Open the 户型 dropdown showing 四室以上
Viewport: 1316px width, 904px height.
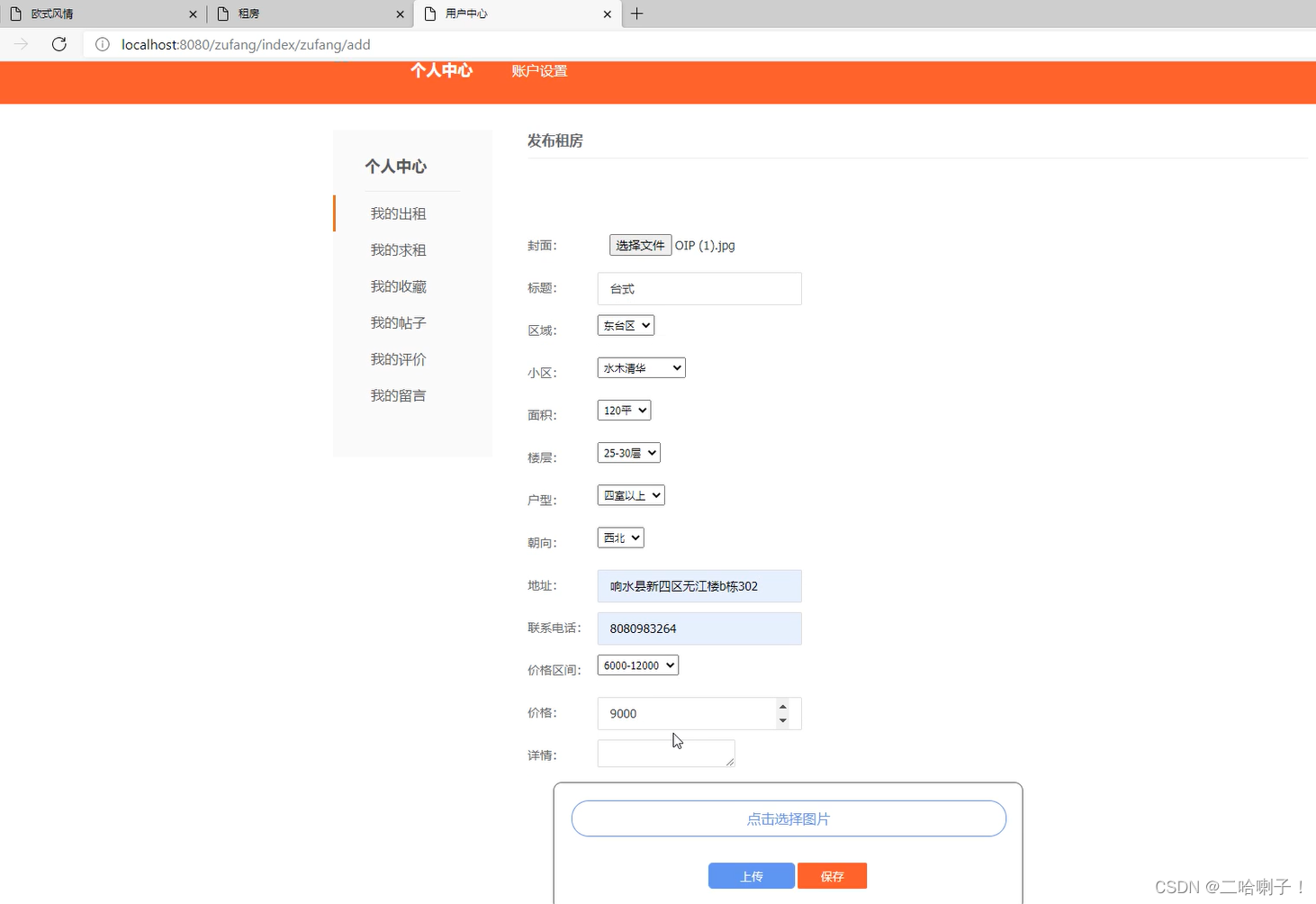click(630, 494)
